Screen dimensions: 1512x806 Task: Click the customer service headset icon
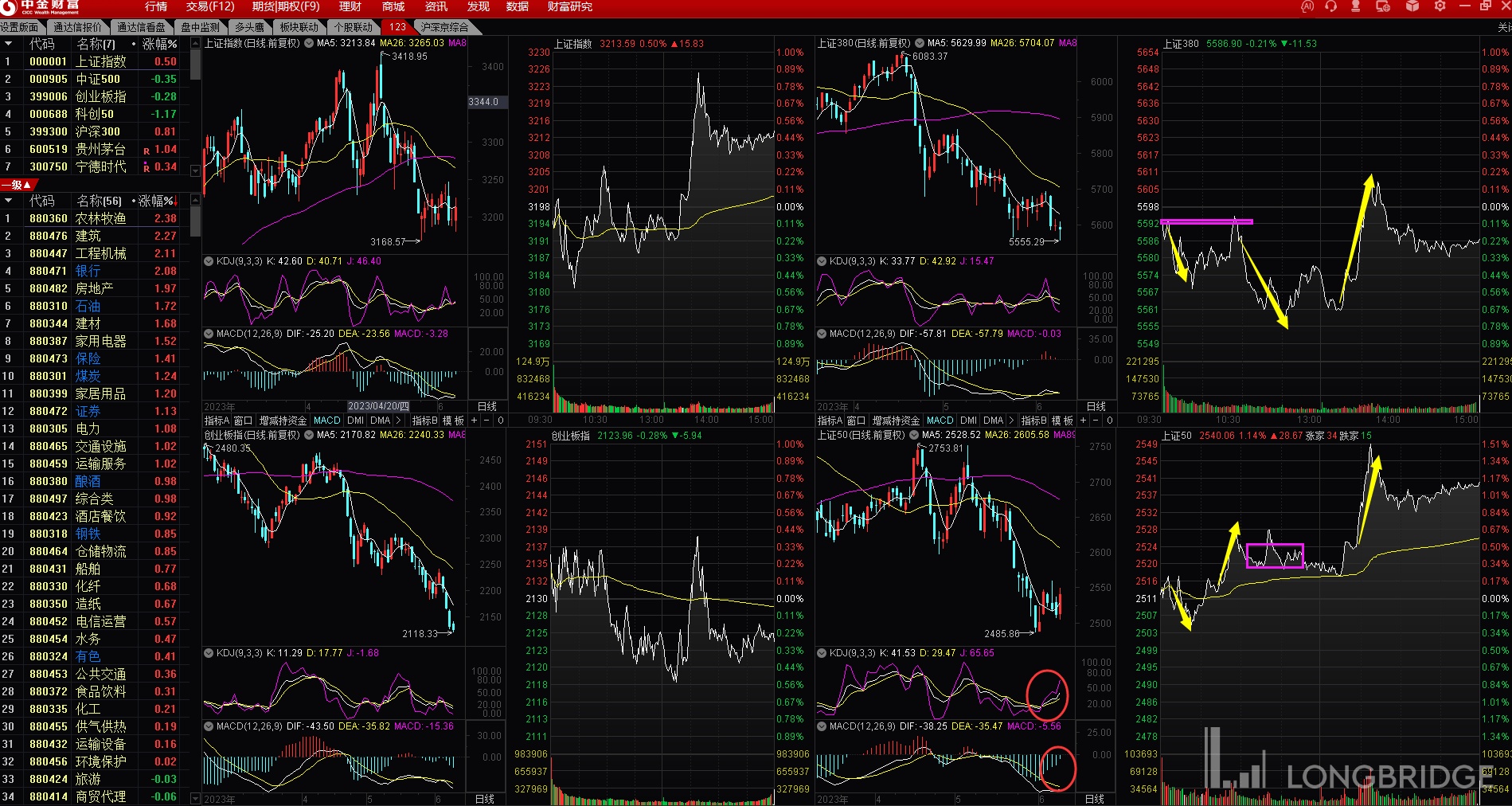(1330, 6)
